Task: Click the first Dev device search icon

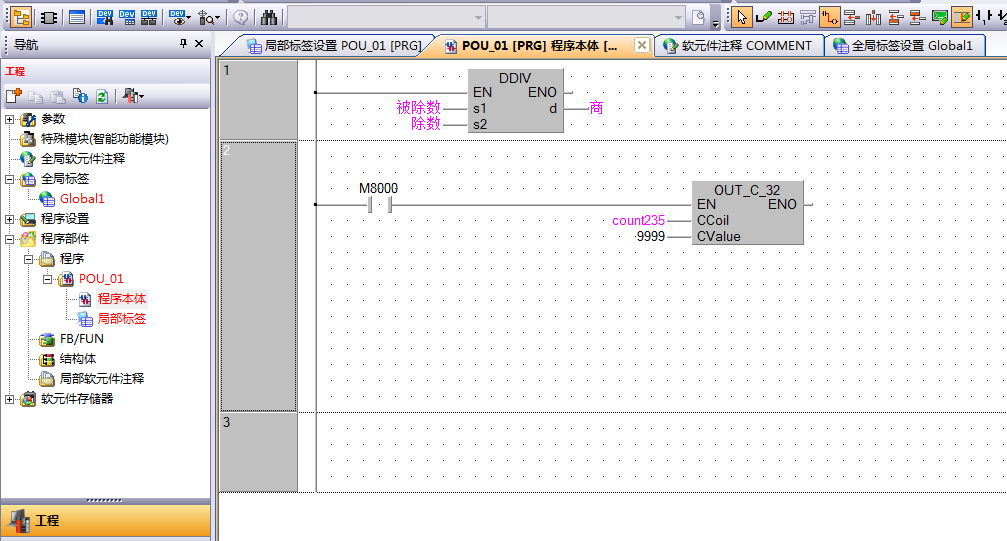Action: [104, 17]
